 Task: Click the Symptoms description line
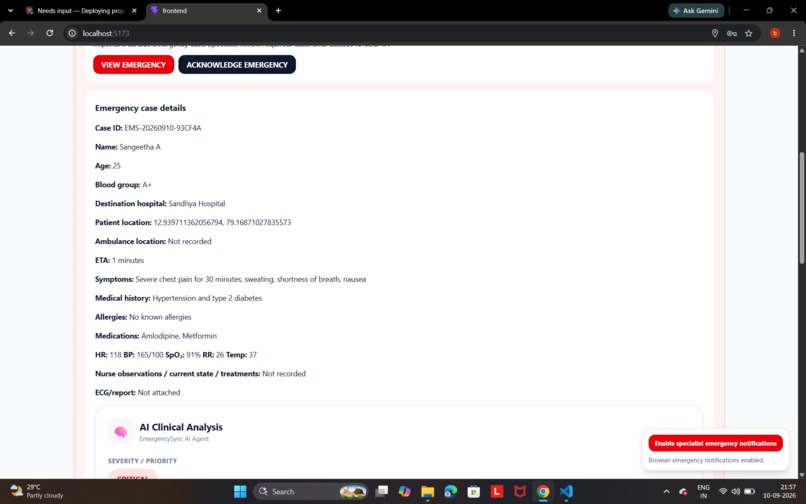[x=230, y=279]
